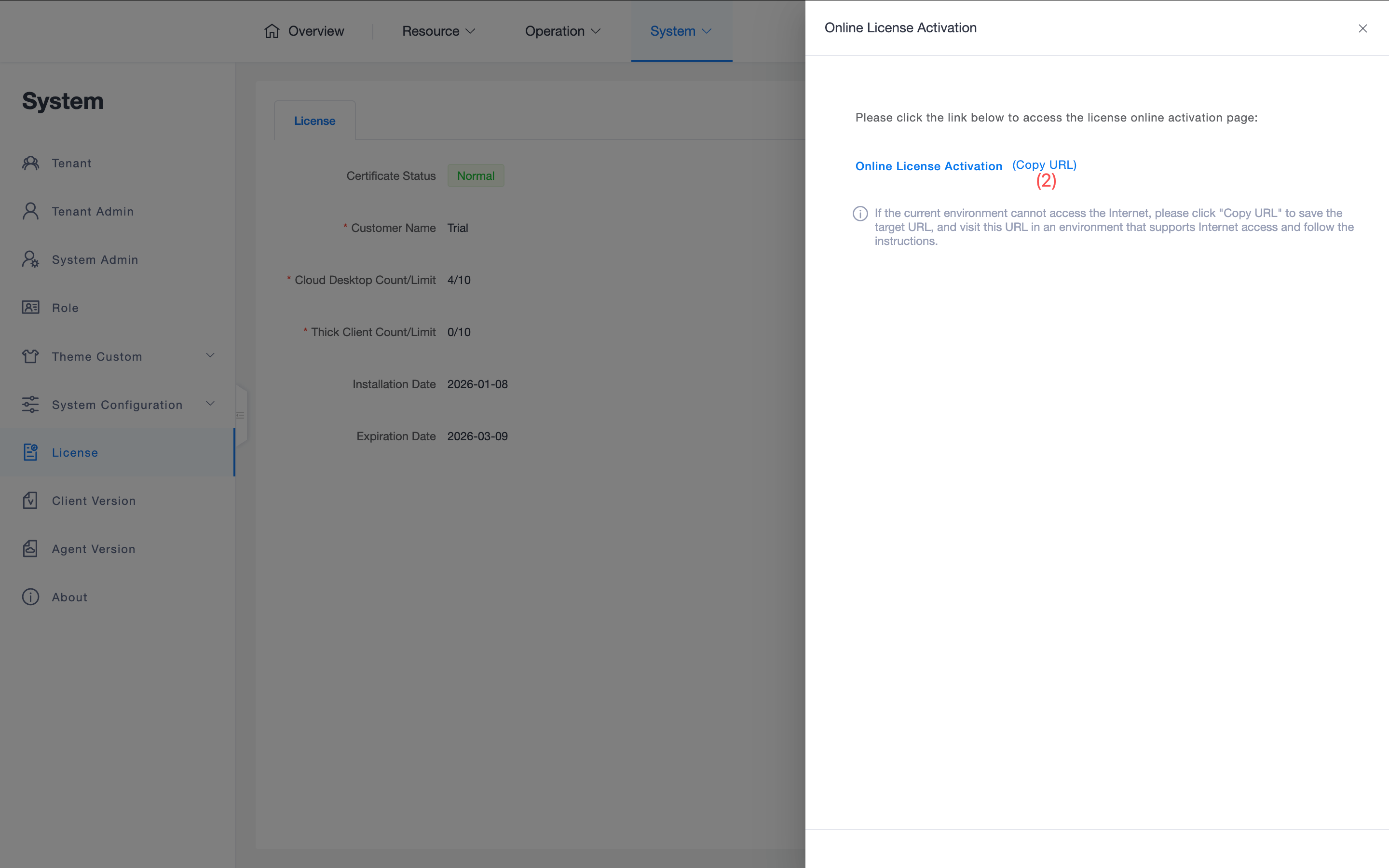Click the info icon beside the instructions text
Screen dimensions: 1389x868
coord(860,214)
